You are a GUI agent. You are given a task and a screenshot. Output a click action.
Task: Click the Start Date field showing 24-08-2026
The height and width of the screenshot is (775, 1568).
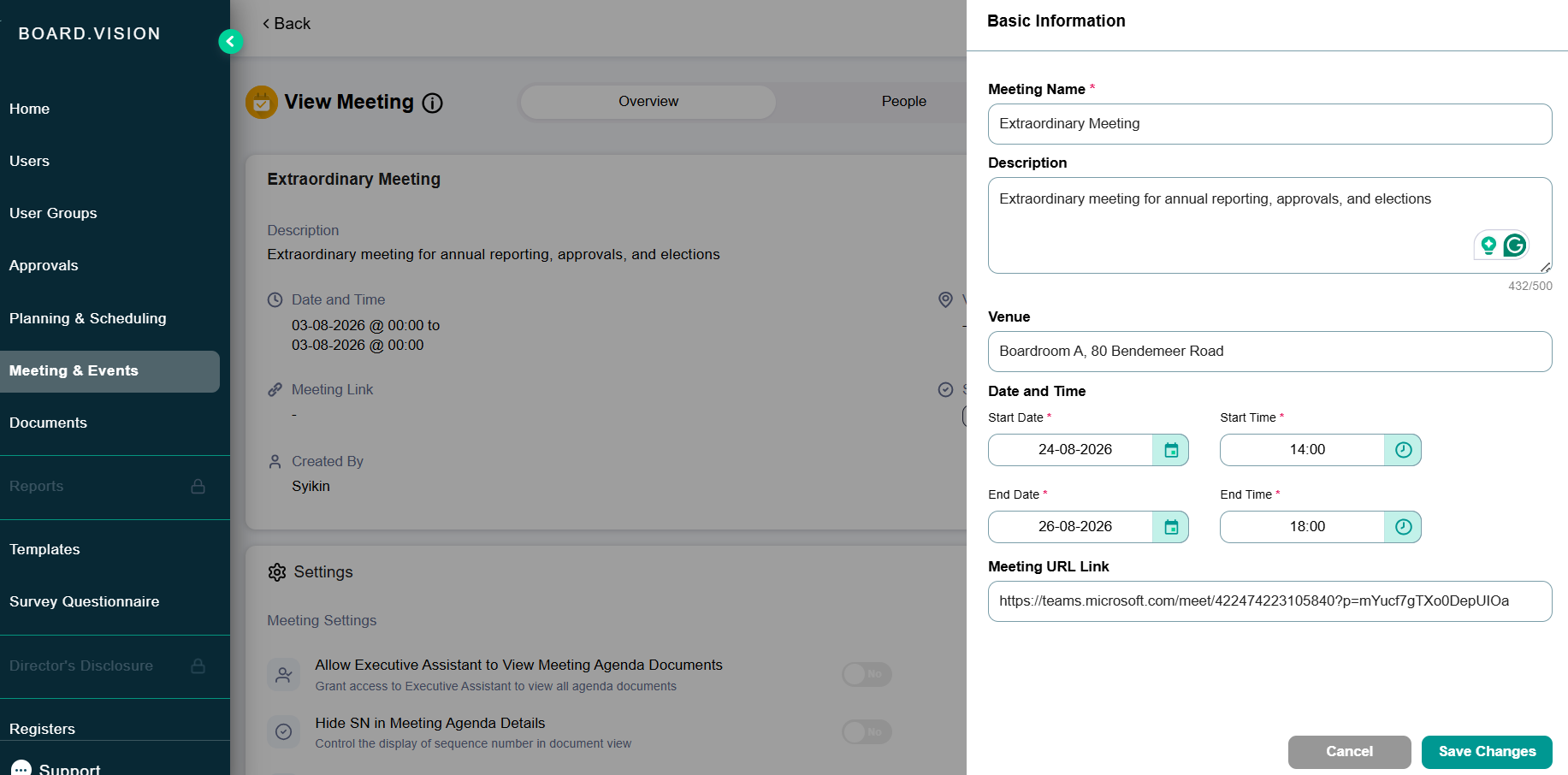pos(1071,450)
